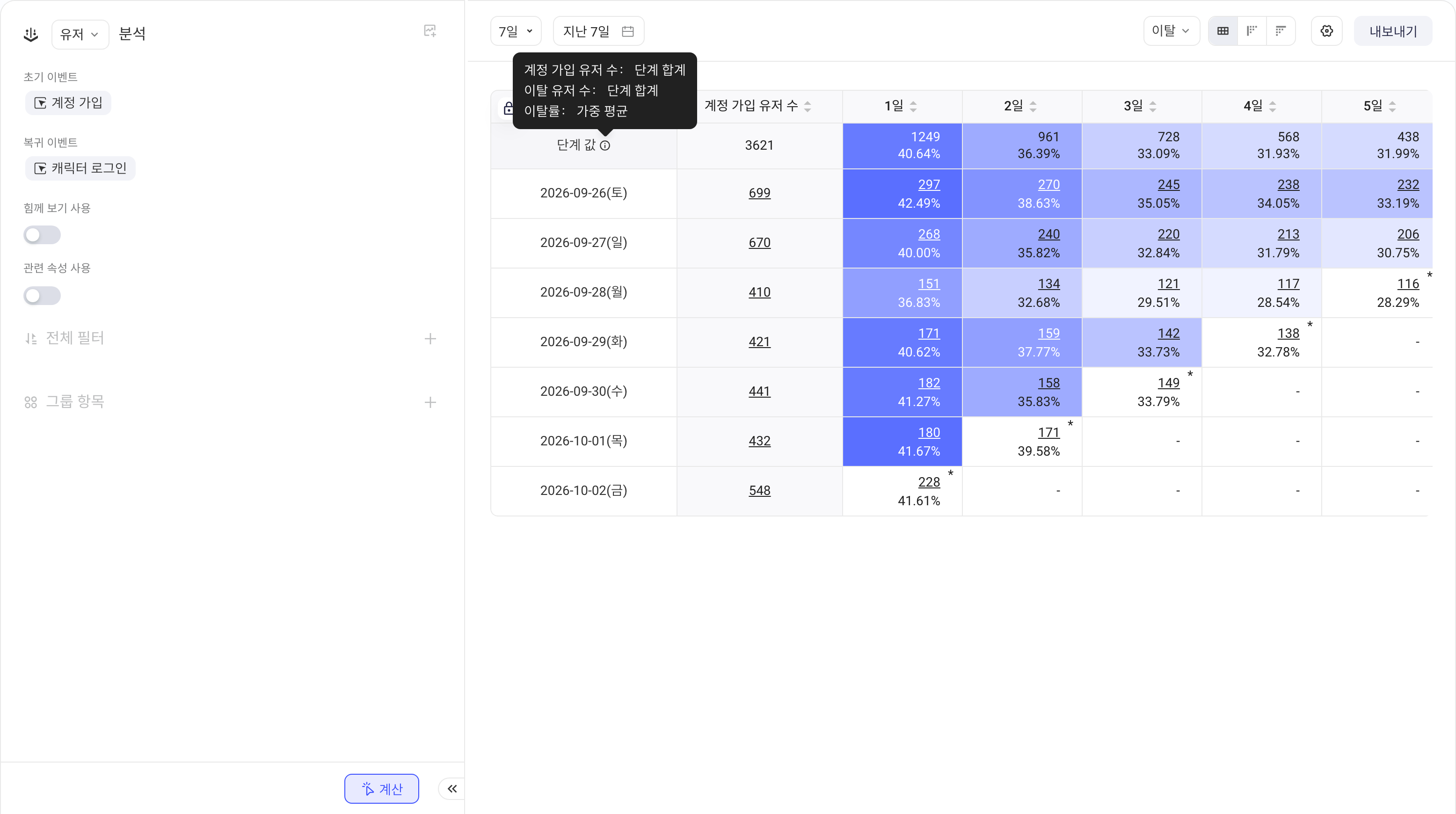
Task: Sort the 2일 column
Action: 1033,106
